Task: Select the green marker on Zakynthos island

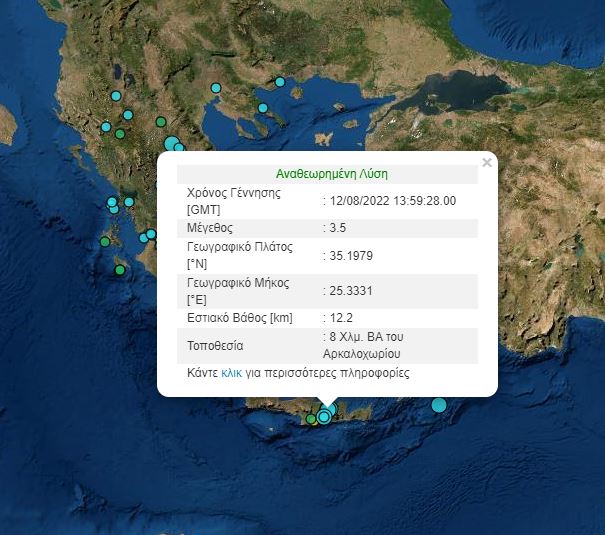Action: coord(120,270)
